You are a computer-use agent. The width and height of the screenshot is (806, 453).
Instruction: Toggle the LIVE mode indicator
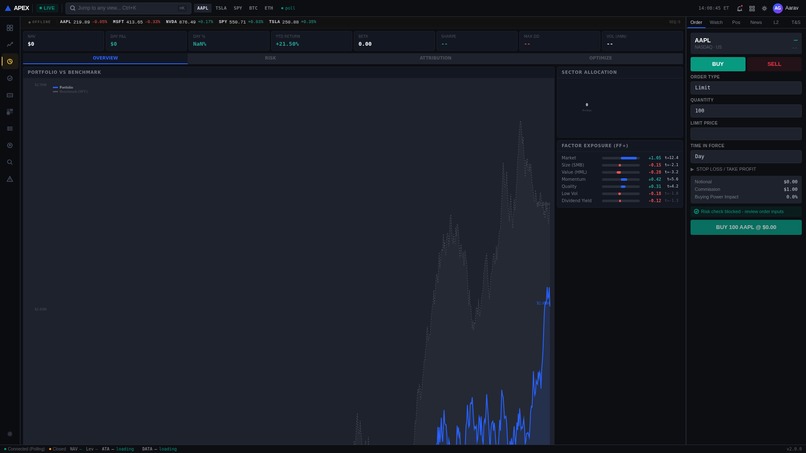point(47,8)
